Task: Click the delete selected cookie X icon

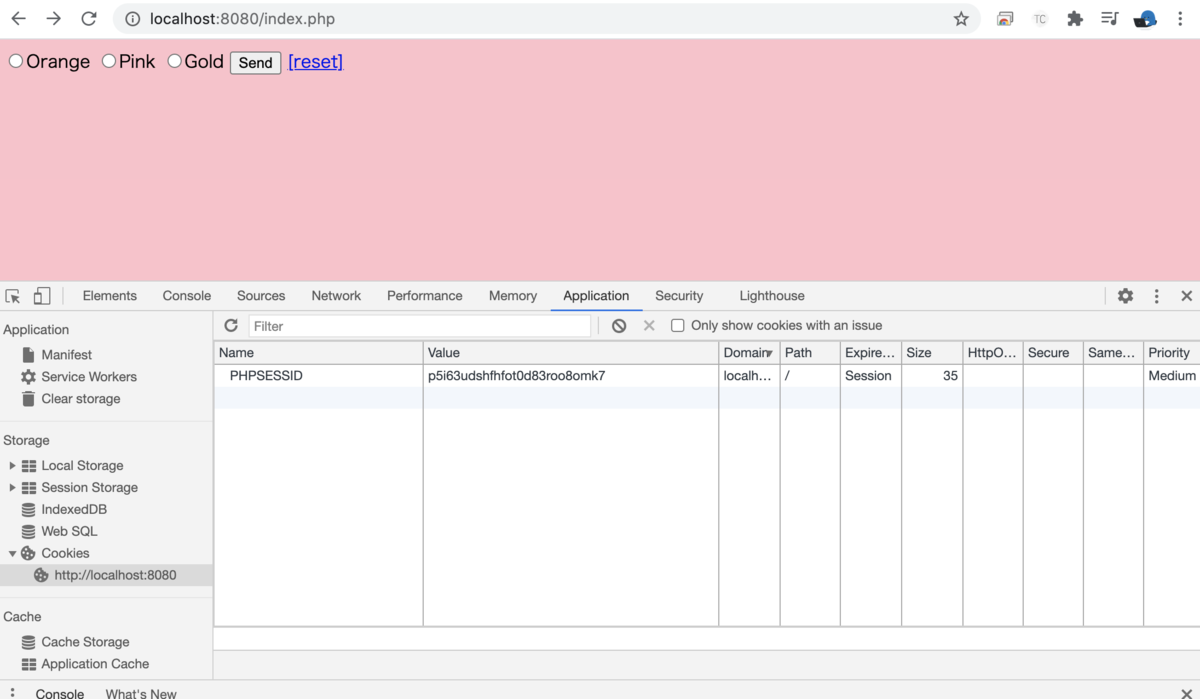Action: pyautogui.click(x=648, y=325)
